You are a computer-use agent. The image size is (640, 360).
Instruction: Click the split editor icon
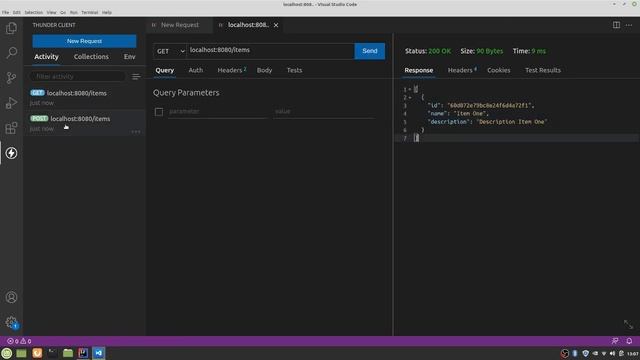click(x=616, y=25)
